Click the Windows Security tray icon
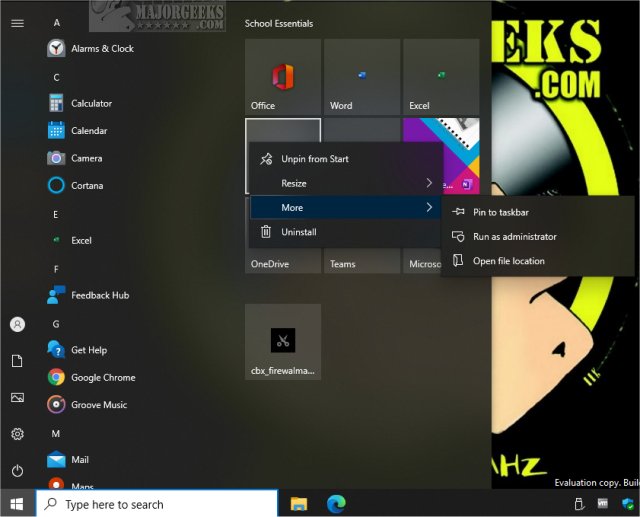Viewport: 640px width, 517px height. (628, 504)
